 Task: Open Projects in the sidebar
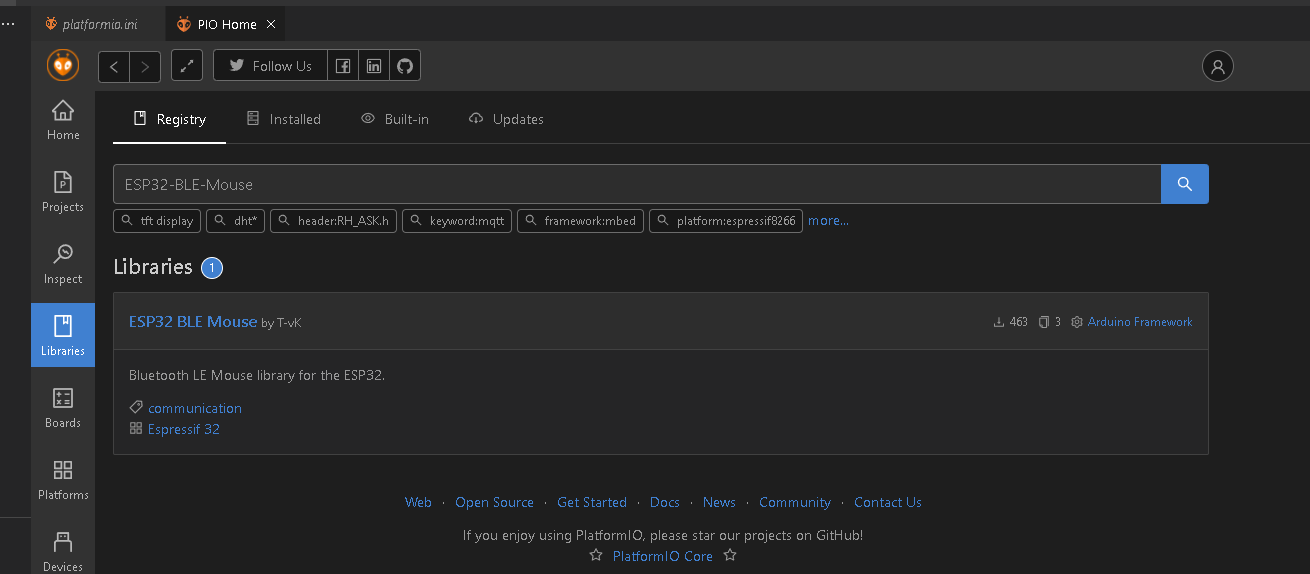(63, 192)
